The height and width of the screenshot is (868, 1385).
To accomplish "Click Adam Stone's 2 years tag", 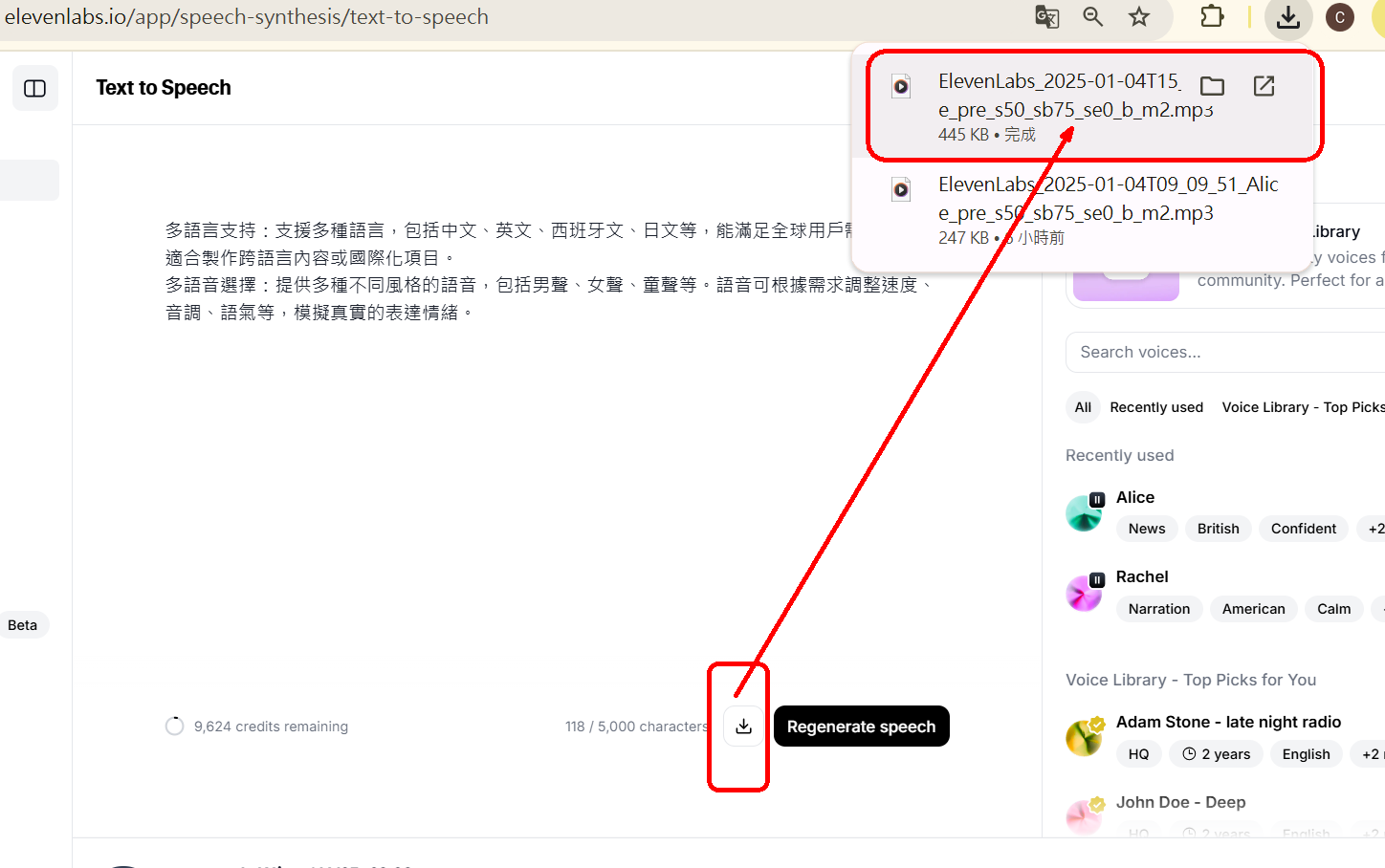I will coord(1216,754).
